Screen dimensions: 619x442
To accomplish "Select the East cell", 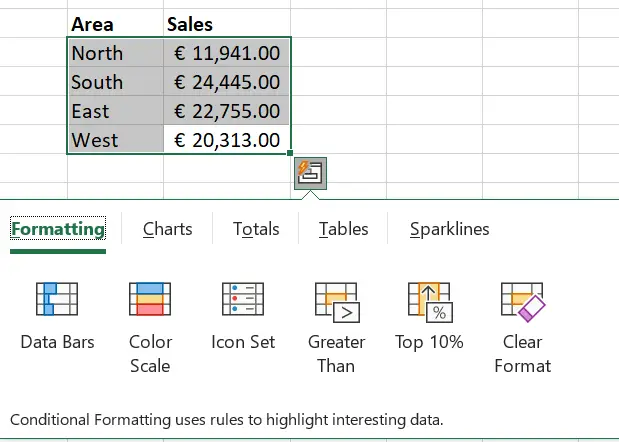I will click(x=115, y=111).
